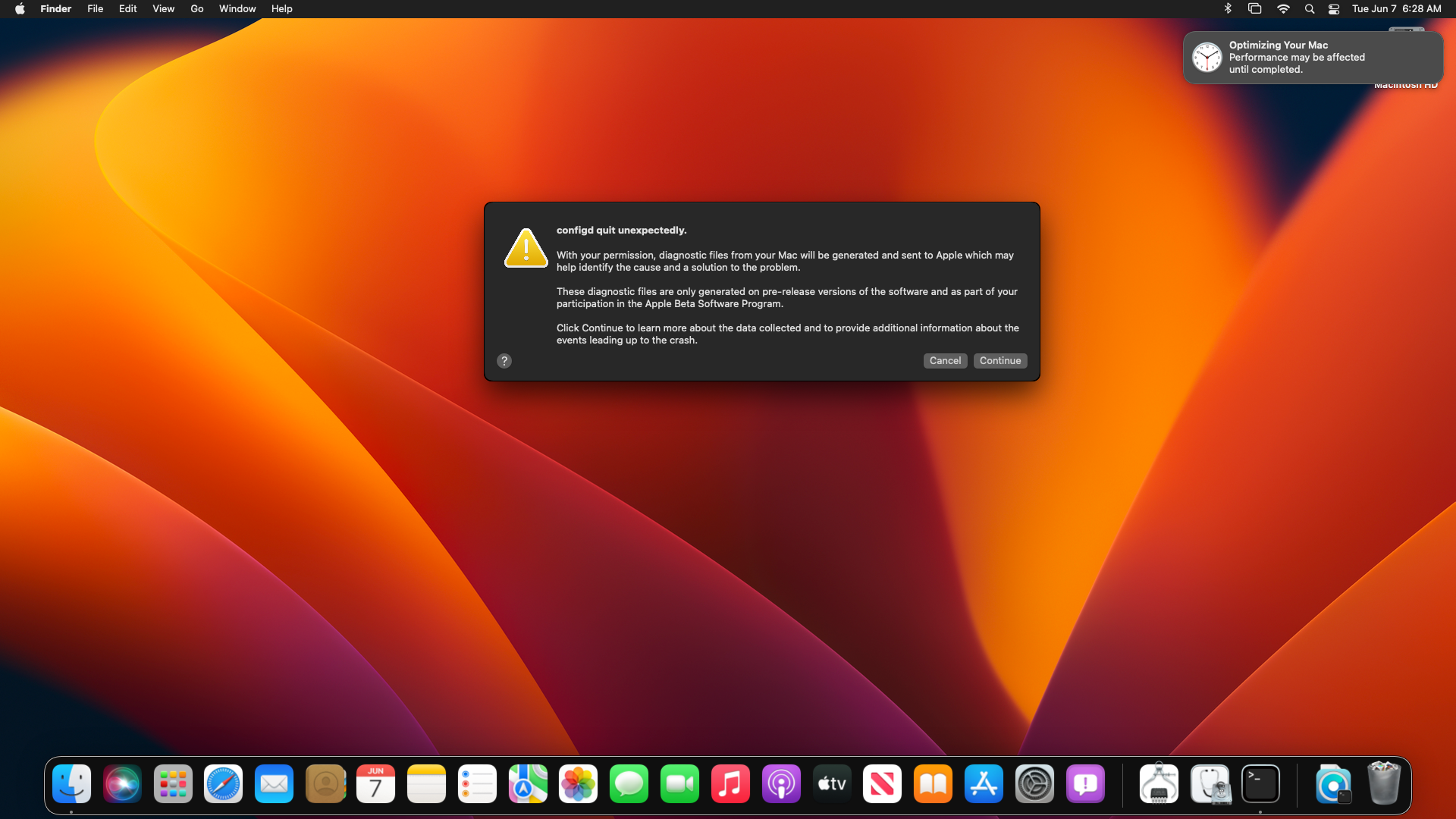Click the Optimizing Your Mac notification

coord(1312,58)
